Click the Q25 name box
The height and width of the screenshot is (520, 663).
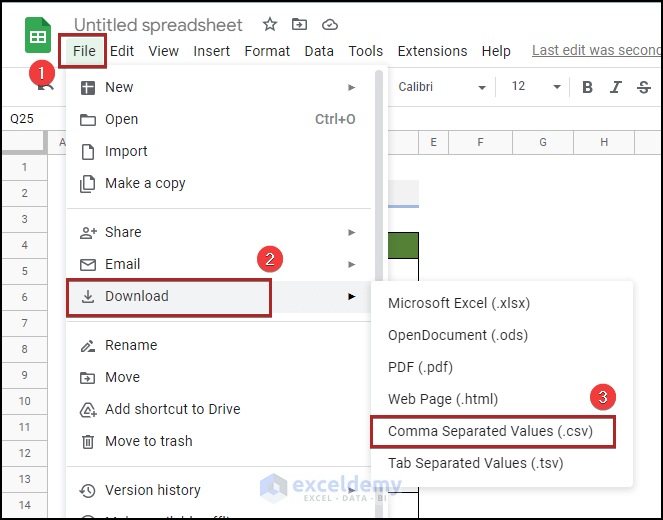coord(34,119)
